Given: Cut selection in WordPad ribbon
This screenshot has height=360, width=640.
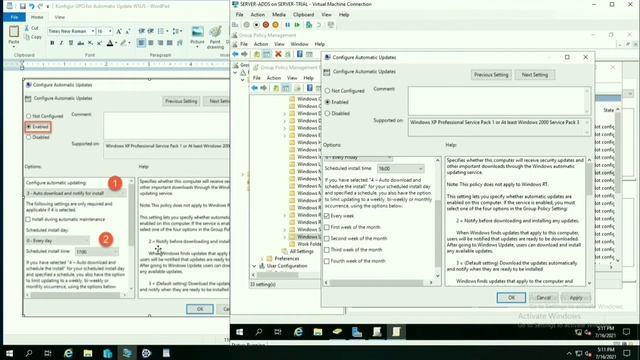Looking at the screenshot, I should click(32, 28).
